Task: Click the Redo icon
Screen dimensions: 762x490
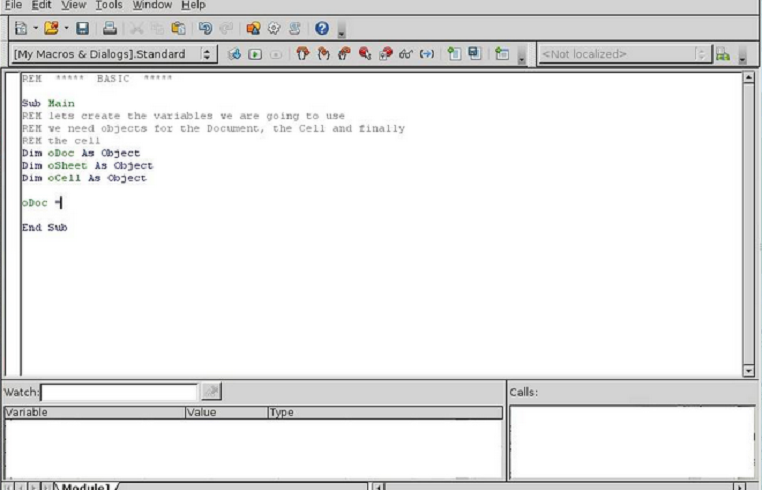Action: pyautogui.click(x=226, y=28)
